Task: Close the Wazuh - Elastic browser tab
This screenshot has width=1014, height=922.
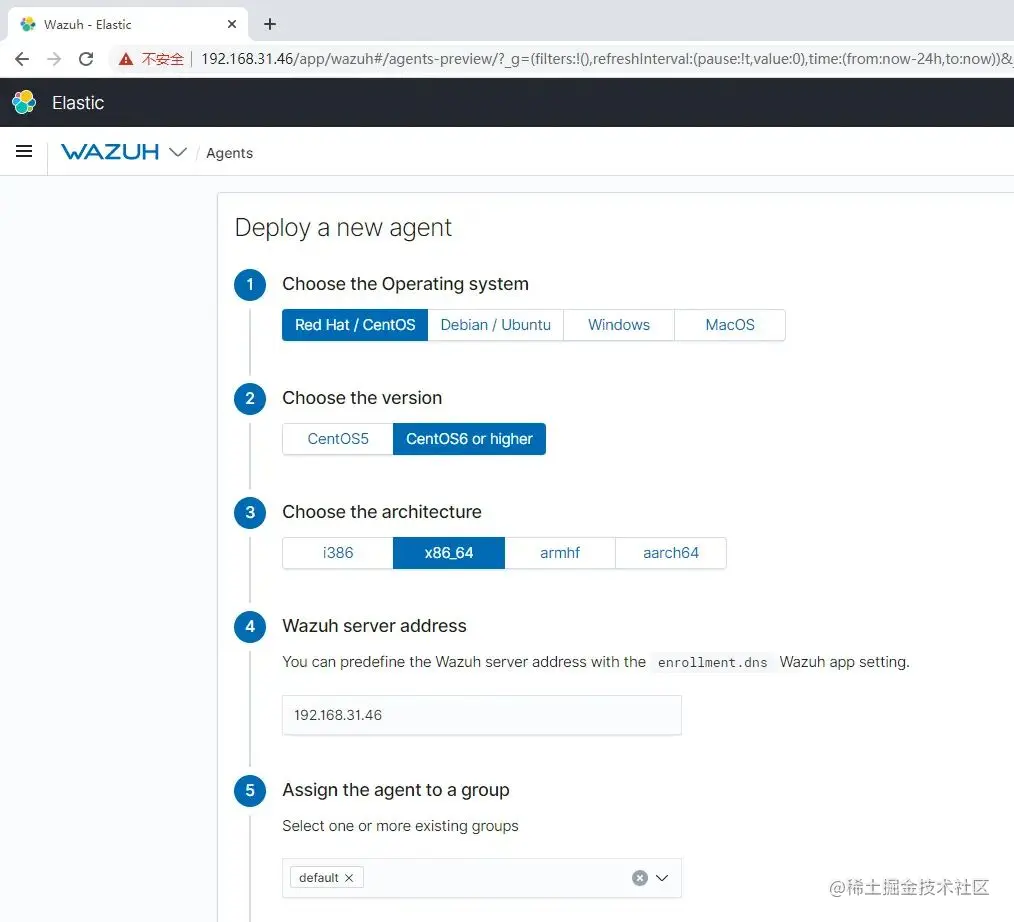Action: [232, 24]
